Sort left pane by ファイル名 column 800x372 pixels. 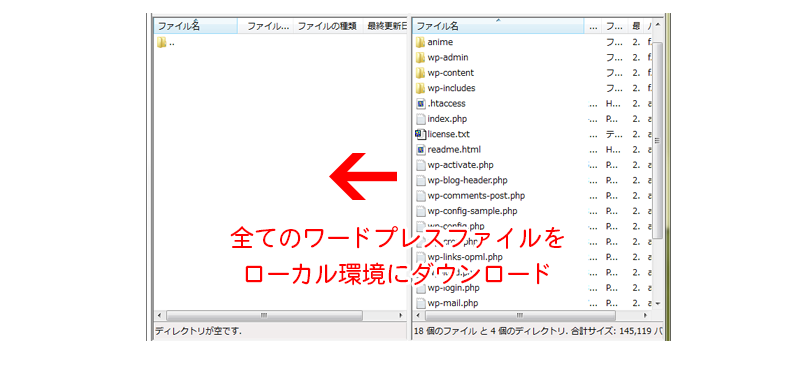pos(196,26)
